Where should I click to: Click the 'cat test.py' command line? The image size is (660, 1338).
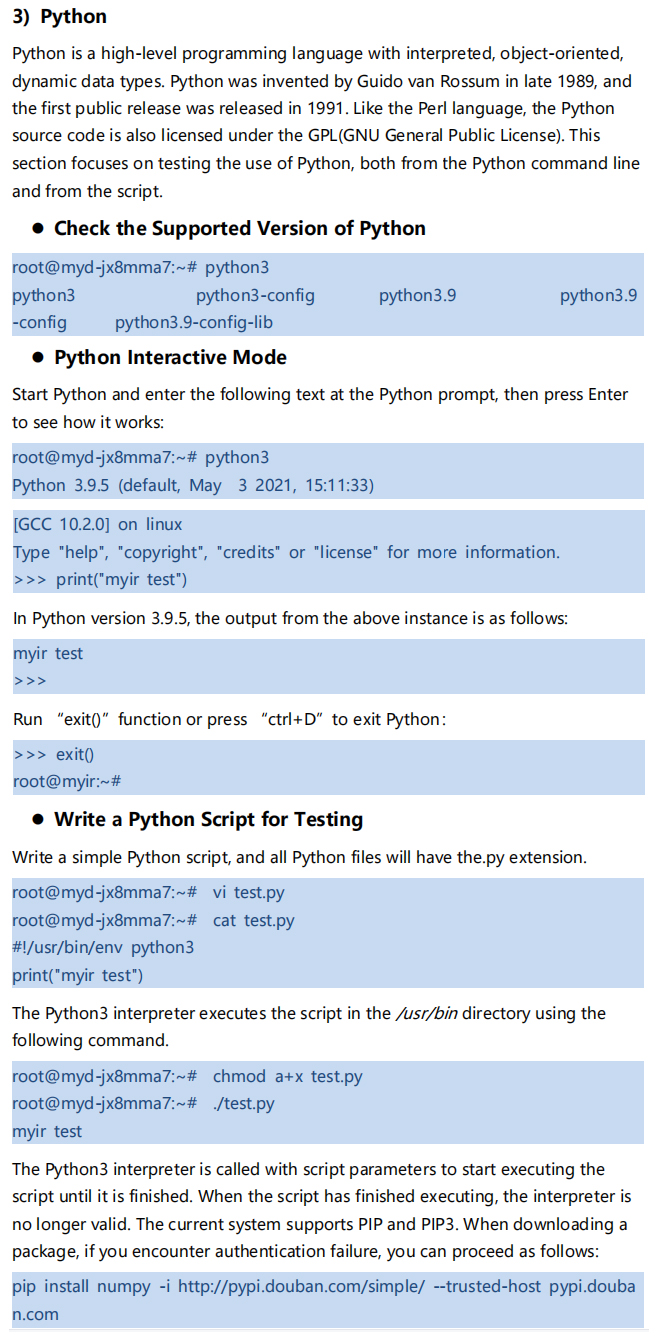pyautogui.click(x=153, y=920)
